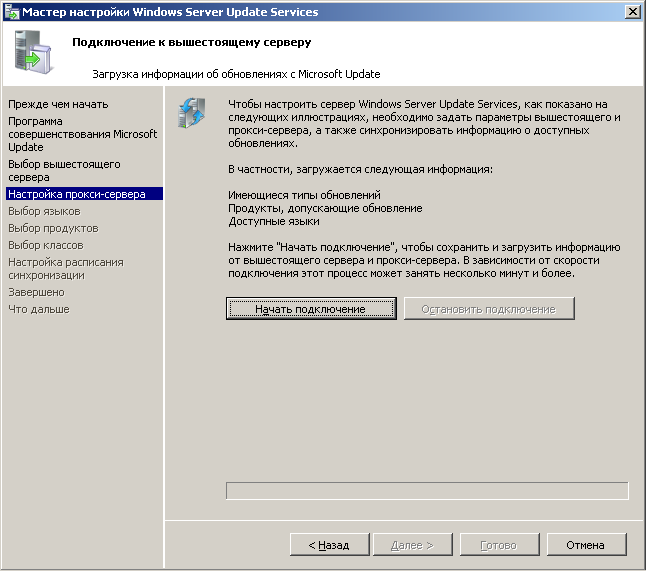Click the line Имеющиеся типы обновлений
Image resolution: width=646 pixels, height=571 pixels.
304,195
